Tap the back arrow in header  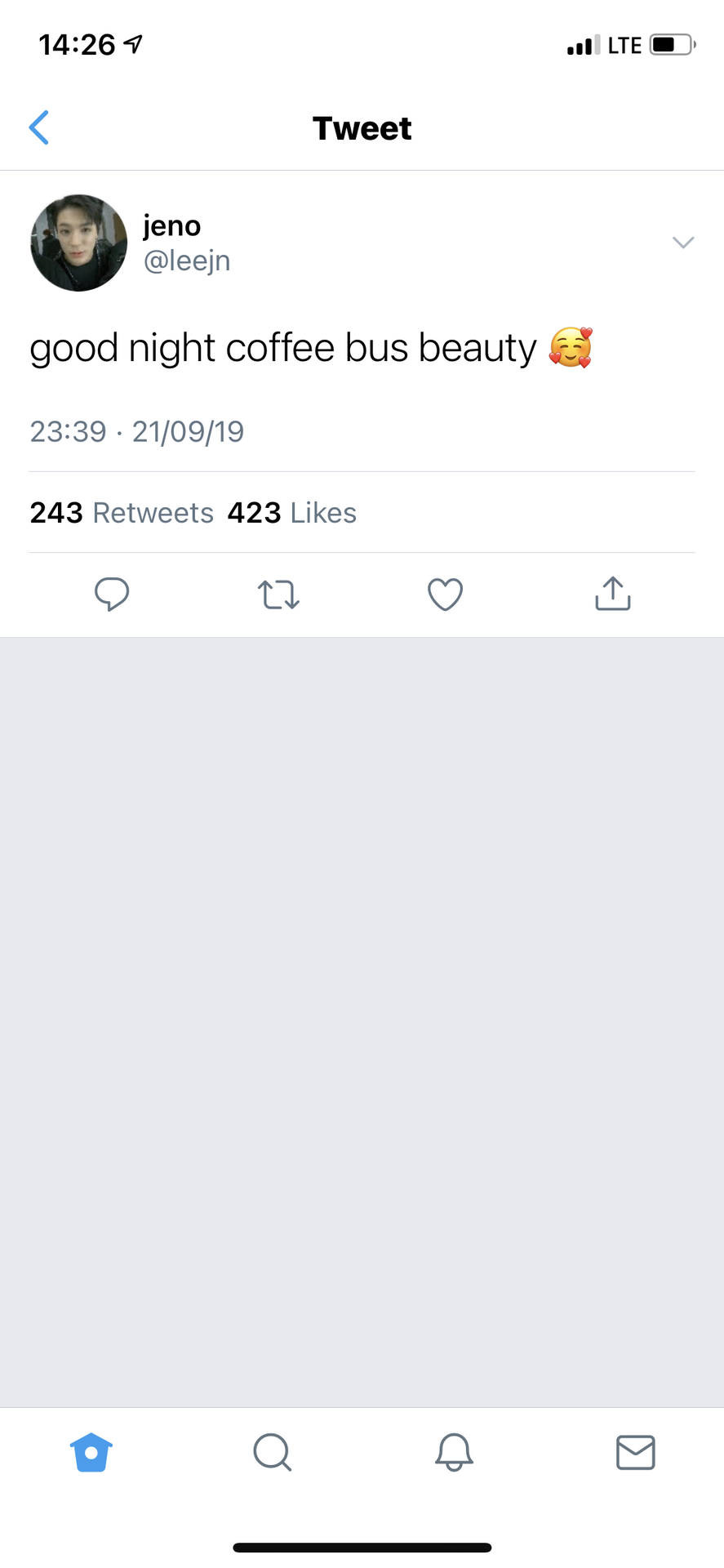(x=39, y=127)
